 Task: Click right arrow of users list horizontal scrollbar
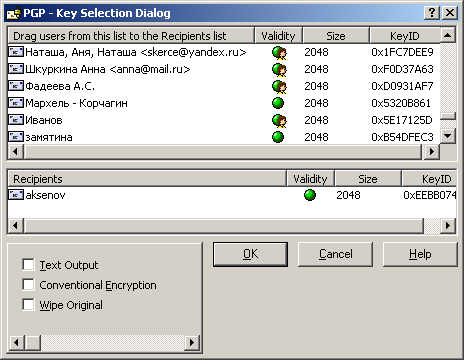point(432,152)
